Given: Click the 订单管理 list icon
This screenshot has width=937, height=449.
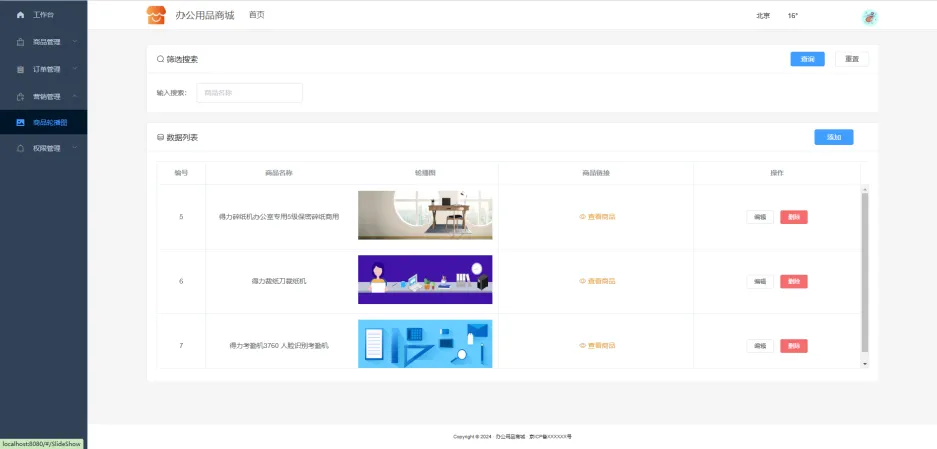Looking at the screenshot, I should pyautogui.click(x=20, y=69).
